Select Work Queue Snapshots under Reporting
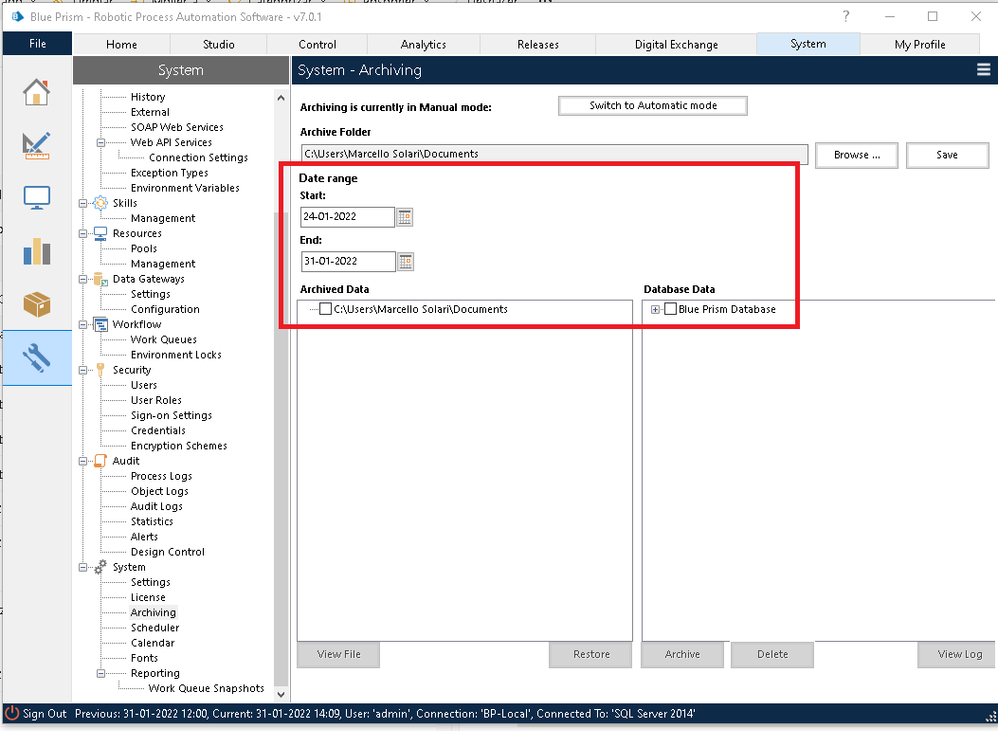The width and height of the screenshot is (998, 731). pos(206,688)
